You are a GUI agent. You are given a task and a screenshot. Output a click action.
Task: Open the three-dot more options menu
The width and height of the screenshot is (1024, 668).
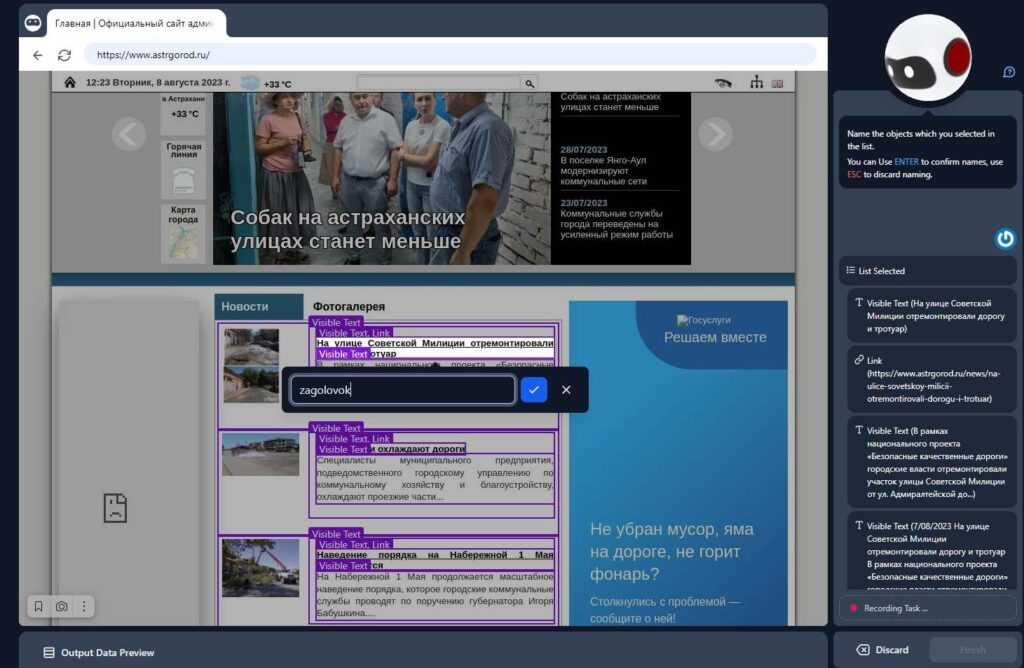point(84,607)
